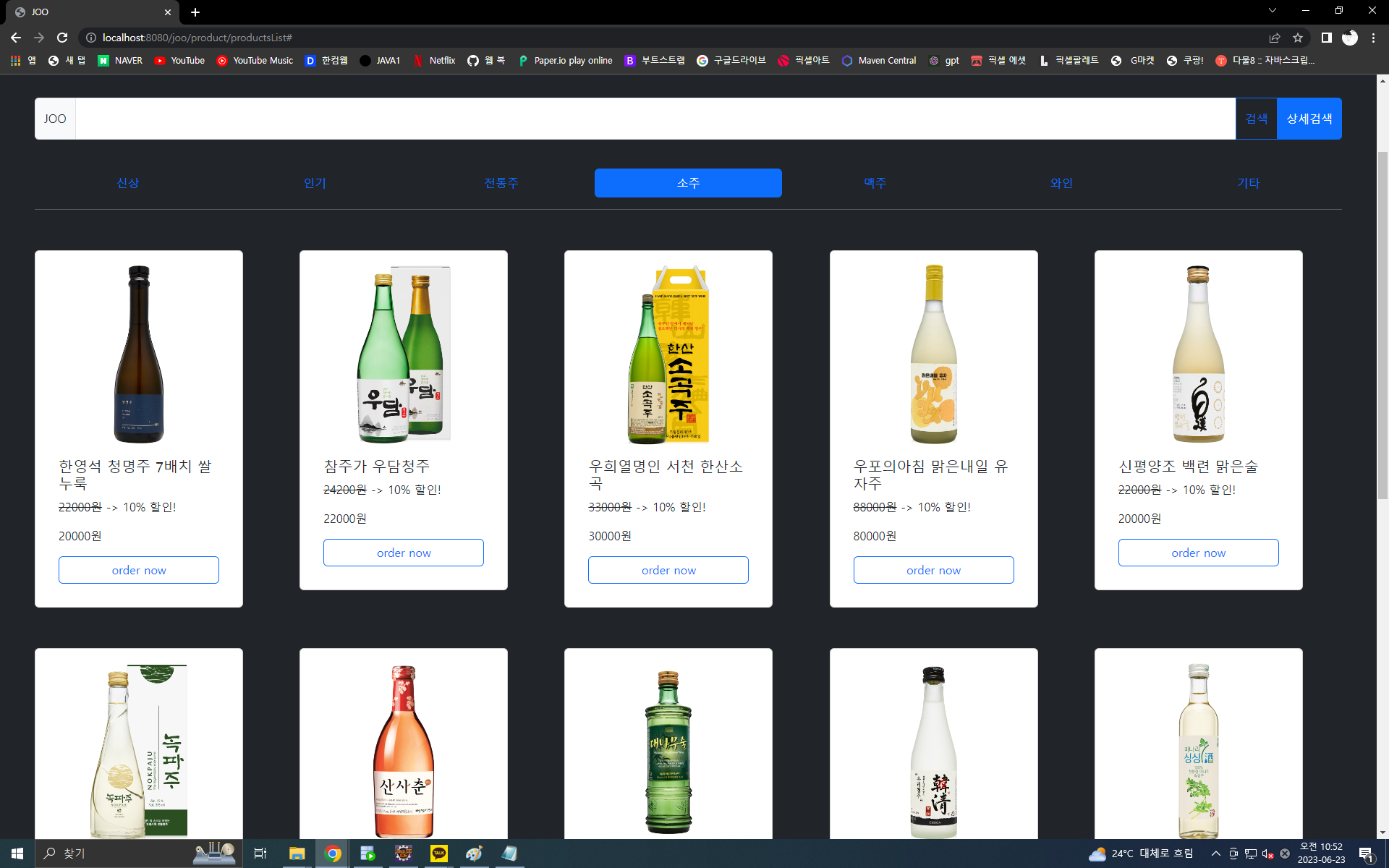
Task: Expand hidden icons in the system tray
Action: click(1216, 854)
